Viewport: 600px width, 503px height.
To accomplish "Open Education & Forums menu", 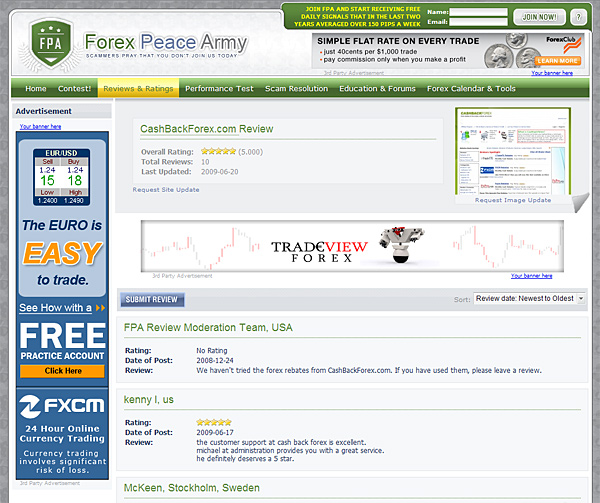I will (377, 89).
